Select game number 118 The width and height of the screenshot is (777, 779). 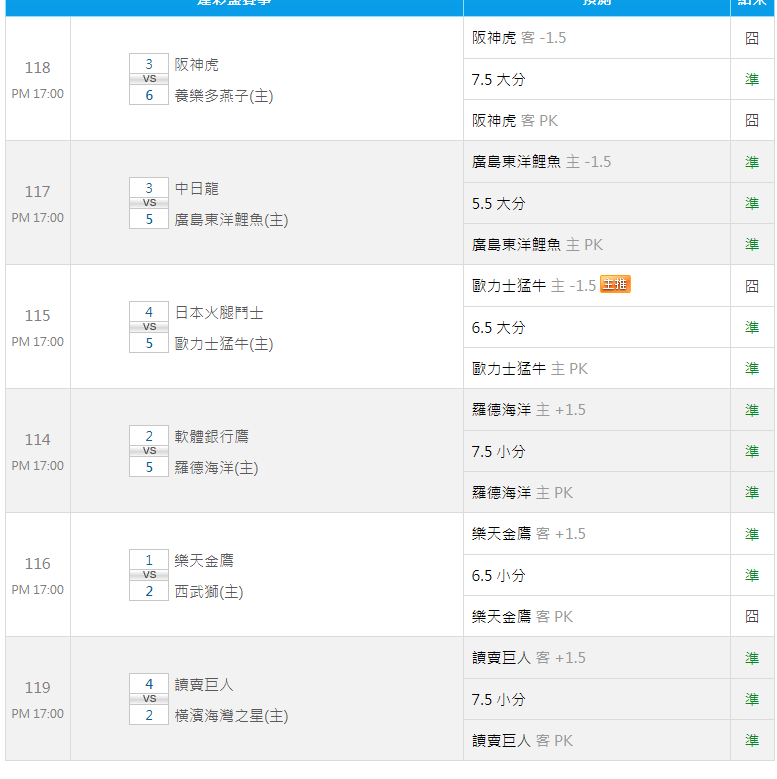pos(37,68)
